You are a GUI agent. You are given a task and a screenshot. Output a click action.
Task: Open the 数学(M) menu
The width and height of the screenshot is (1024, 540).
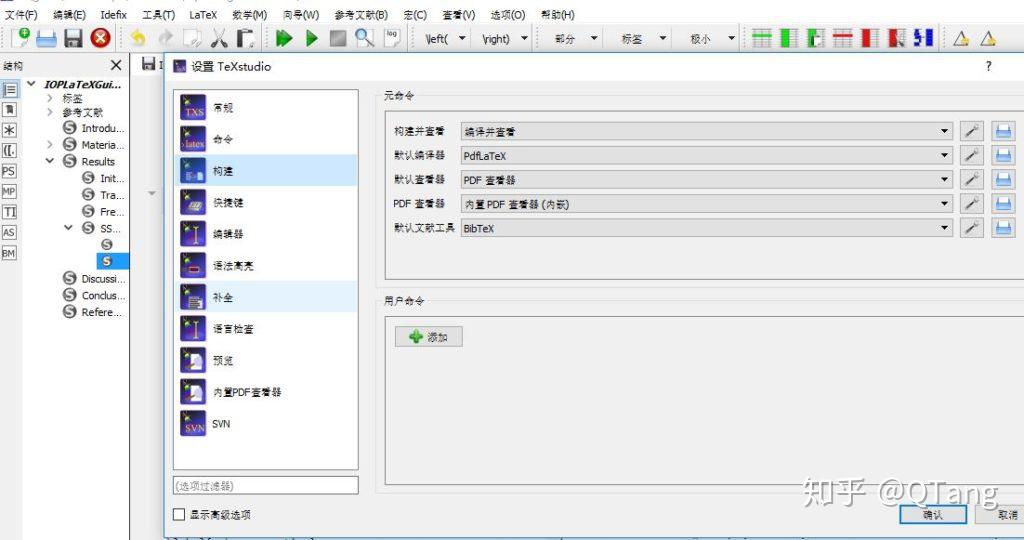coord(249,14)
